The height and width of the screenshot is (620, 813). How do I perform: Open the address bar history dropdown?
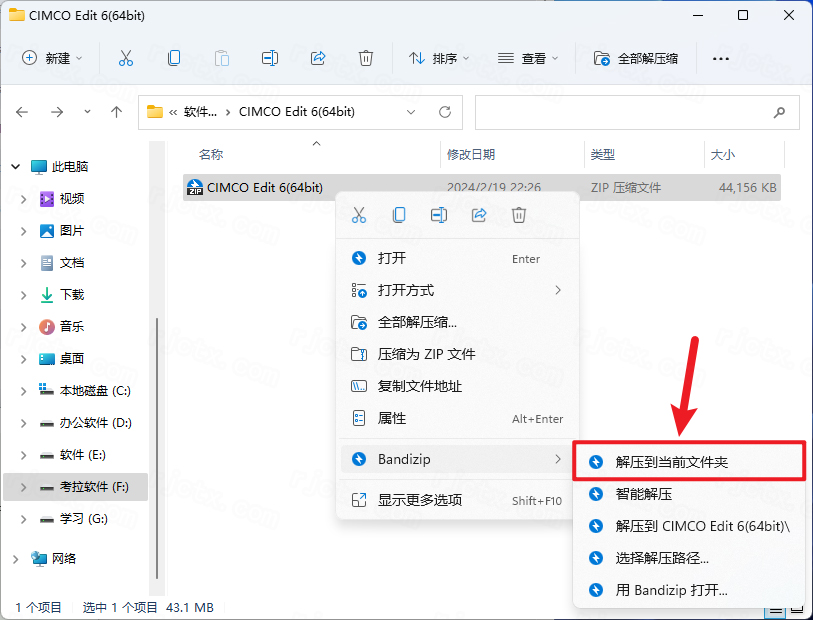pyautogui.click(x=411, y=112)
